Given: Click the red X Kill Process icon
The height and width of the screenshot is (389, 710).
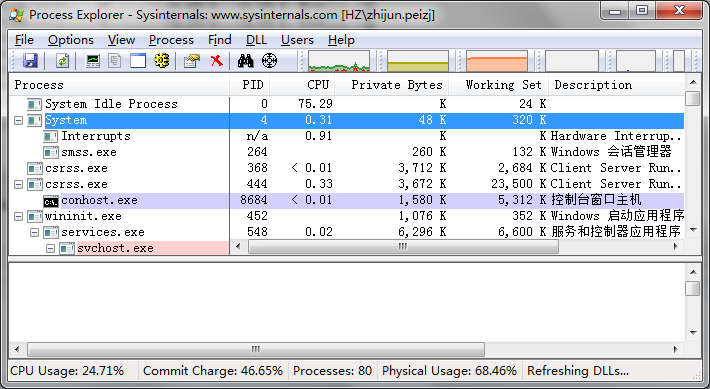Looking at the screenshot, I should click(216, 60).
